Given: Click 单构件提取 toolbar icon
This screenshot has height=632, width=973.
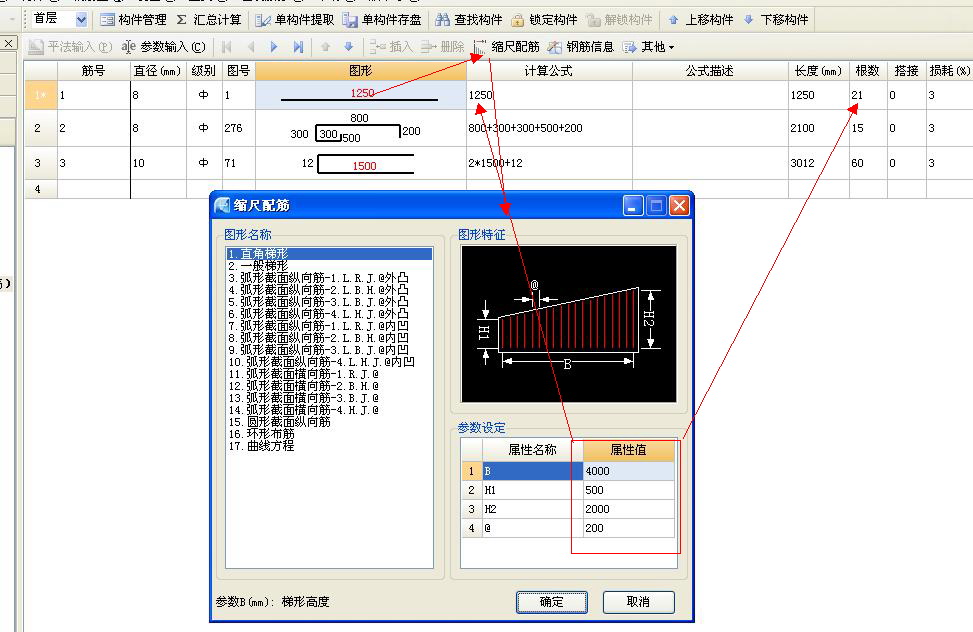Looking at the screenshot, I should click(x=263, y=20).
